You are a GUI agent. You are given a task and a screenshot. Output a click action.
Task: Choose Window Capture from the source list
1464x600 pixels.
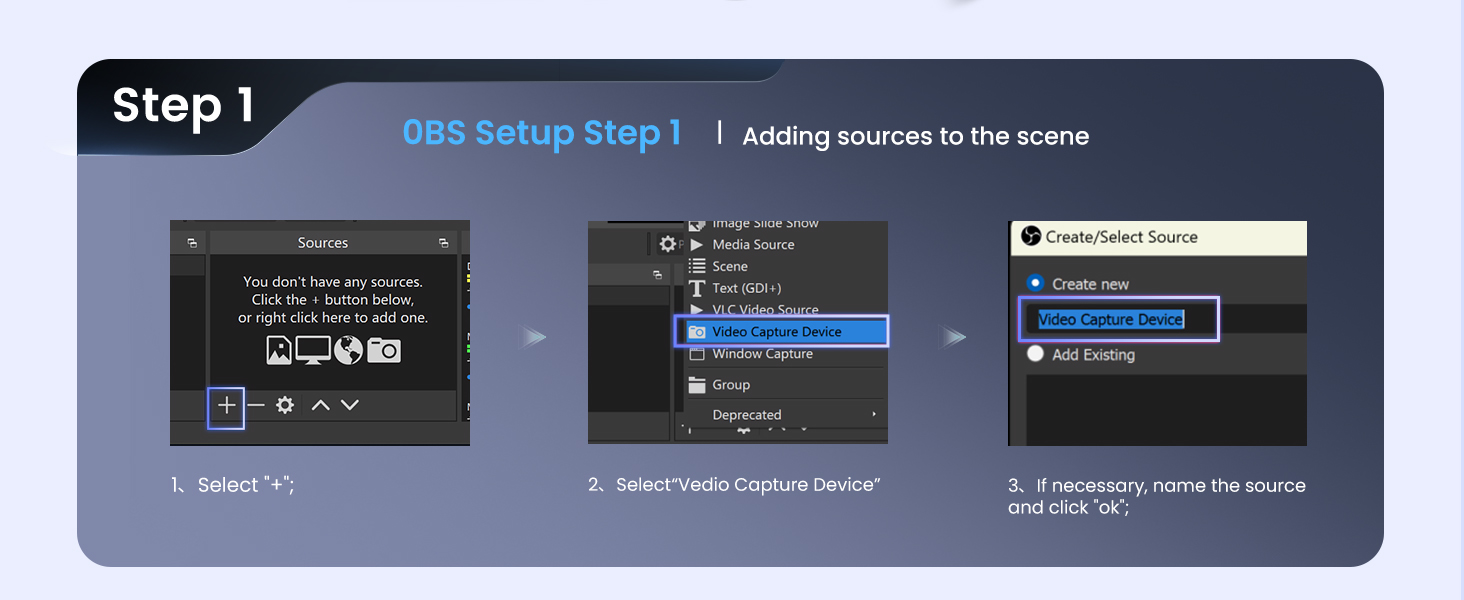[762, 354]
